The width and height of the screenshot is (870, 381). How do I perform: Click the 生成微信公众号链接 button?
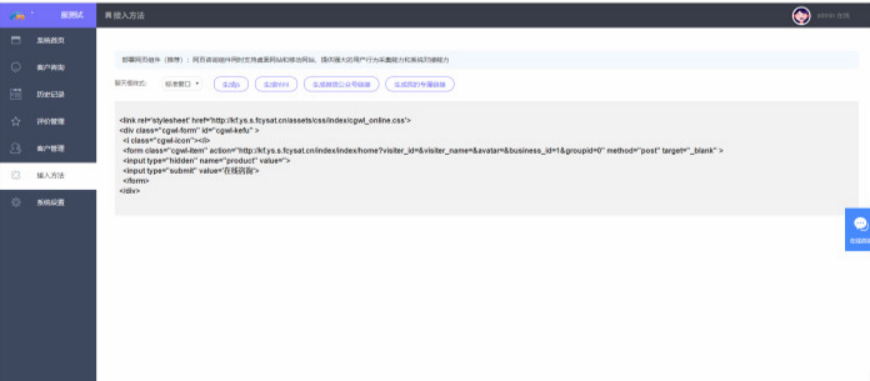tap(341, 84)
